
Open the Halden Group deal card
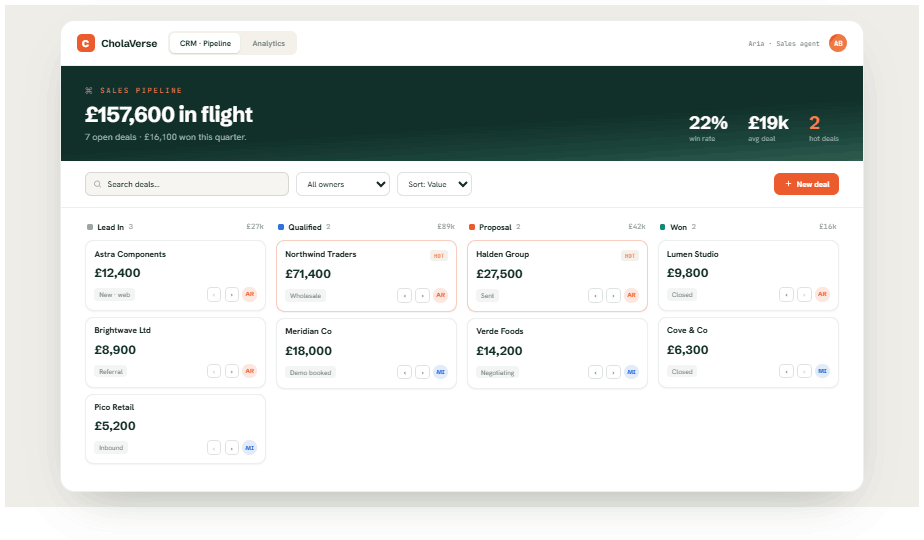[x=557, y=276]
